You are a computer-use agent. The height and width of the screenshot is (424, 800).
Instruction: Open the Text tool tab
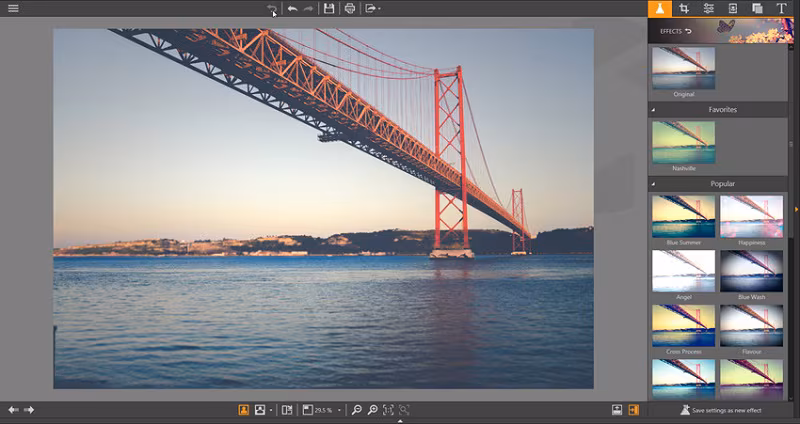[x=781, y=9]
